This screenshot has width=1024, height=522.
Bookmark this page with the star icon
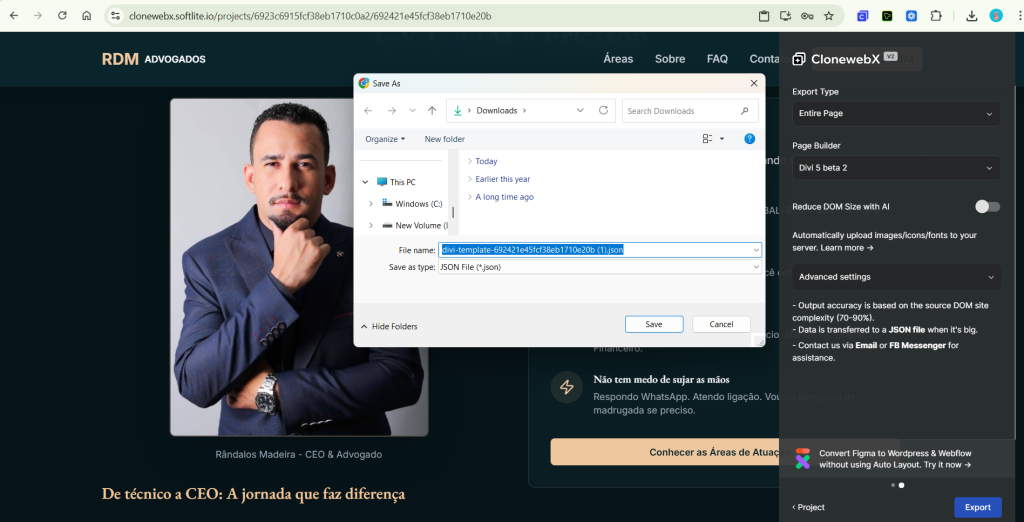pos(829,16)
